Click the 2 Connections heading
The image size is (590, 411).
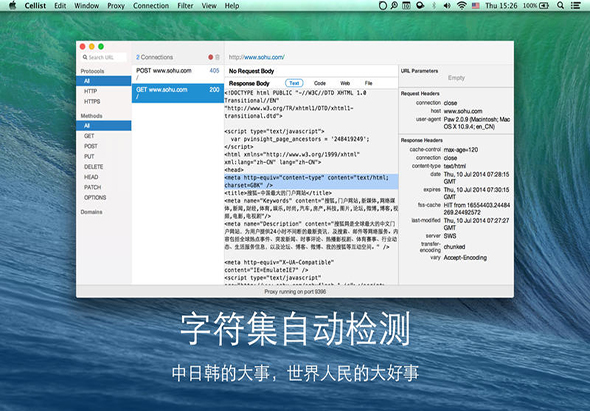[x=155, y=57]
